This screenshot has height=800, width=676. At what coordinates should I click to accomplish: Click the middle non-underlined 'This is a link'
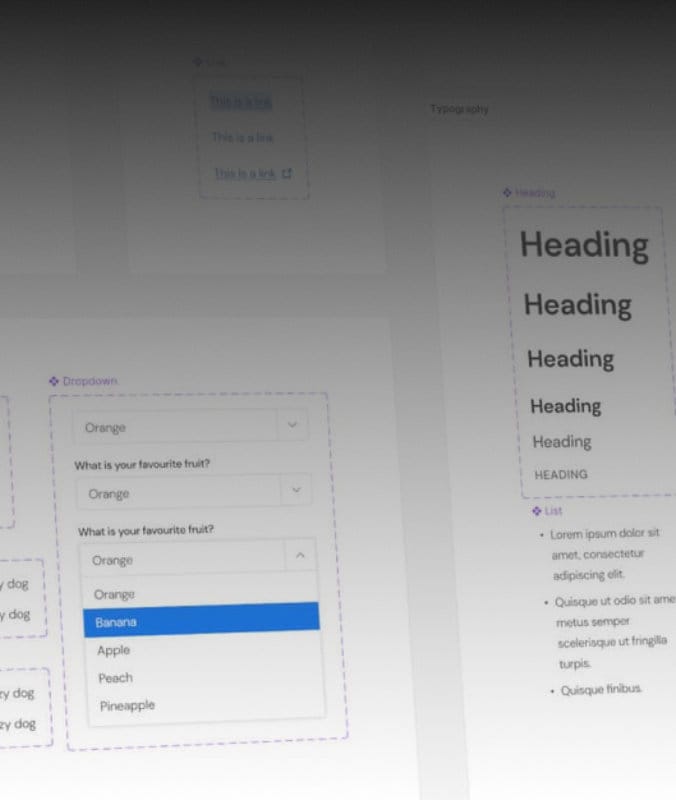pos(242,138)
